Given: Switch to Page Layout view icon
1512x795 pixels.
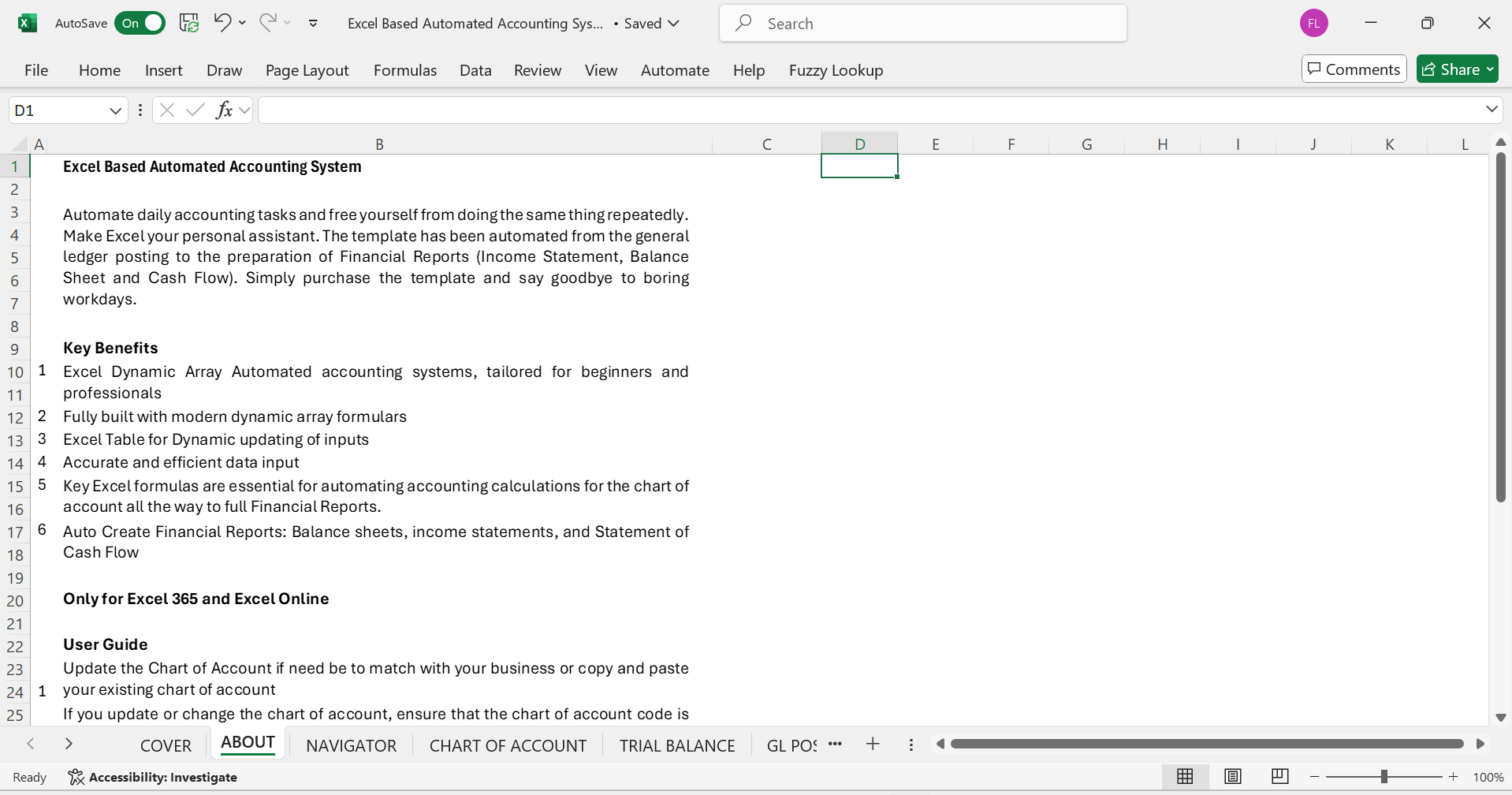Looking at the screenshot, I should (x=1232, y=777).
